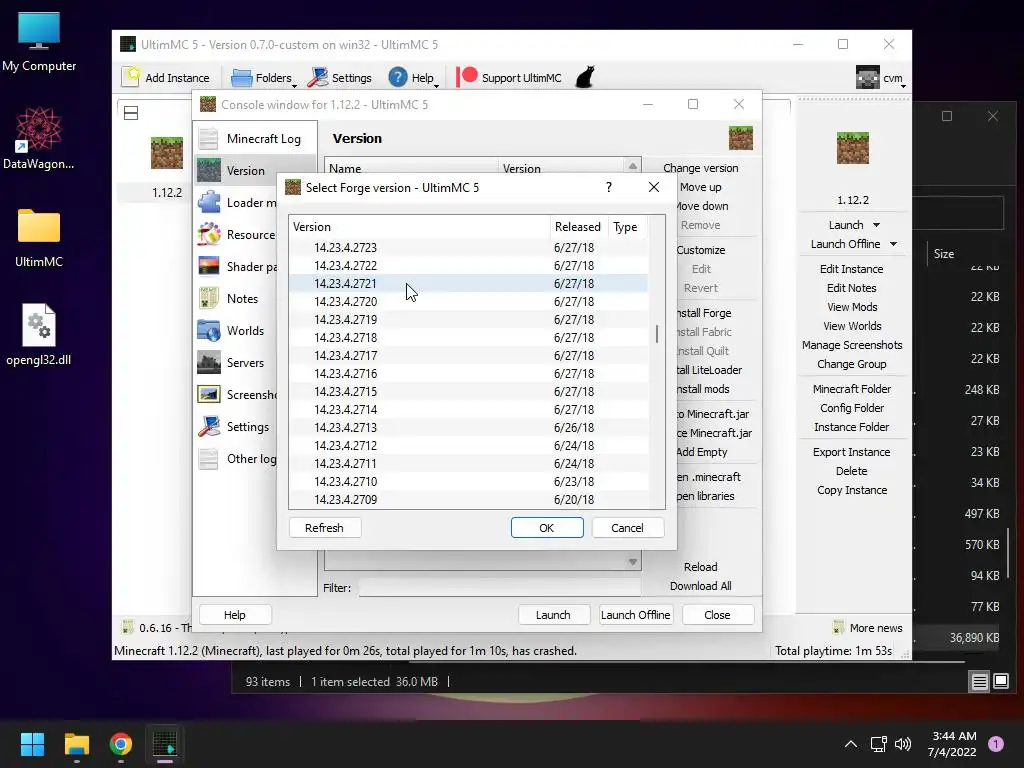The width and height of the screenshot is (1024, 768).
Task: Collapse the instance group toggle icon
Action: 131,113
